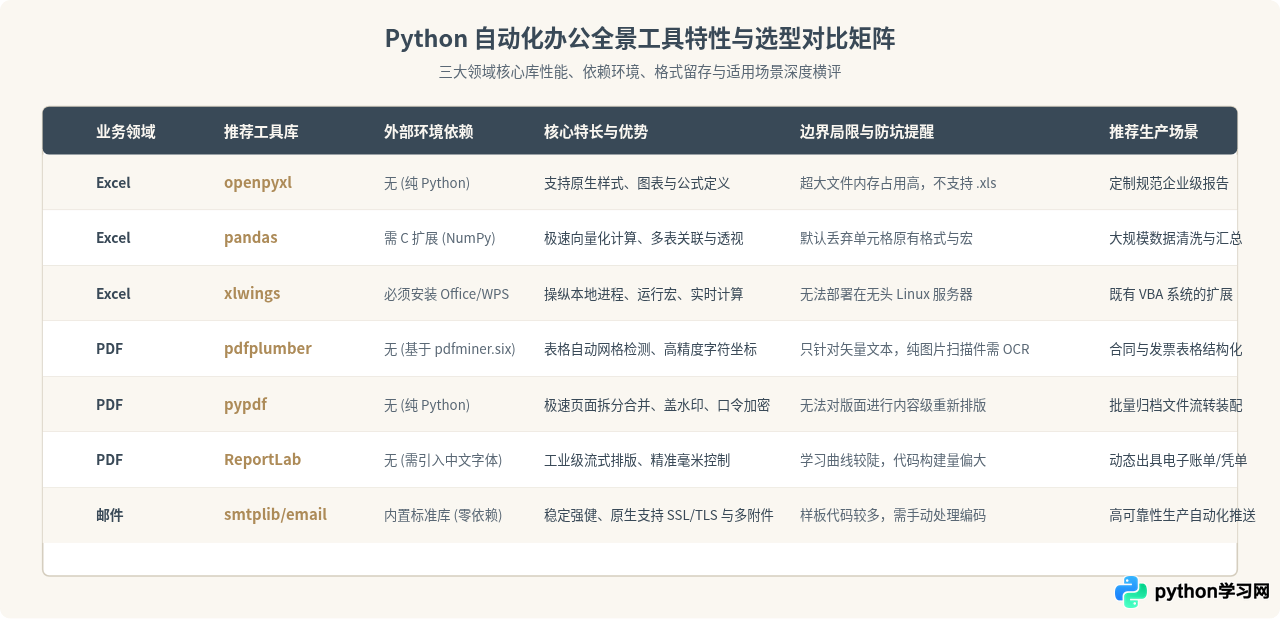Click the '外部环境依赖' column header

click(429, 132)
